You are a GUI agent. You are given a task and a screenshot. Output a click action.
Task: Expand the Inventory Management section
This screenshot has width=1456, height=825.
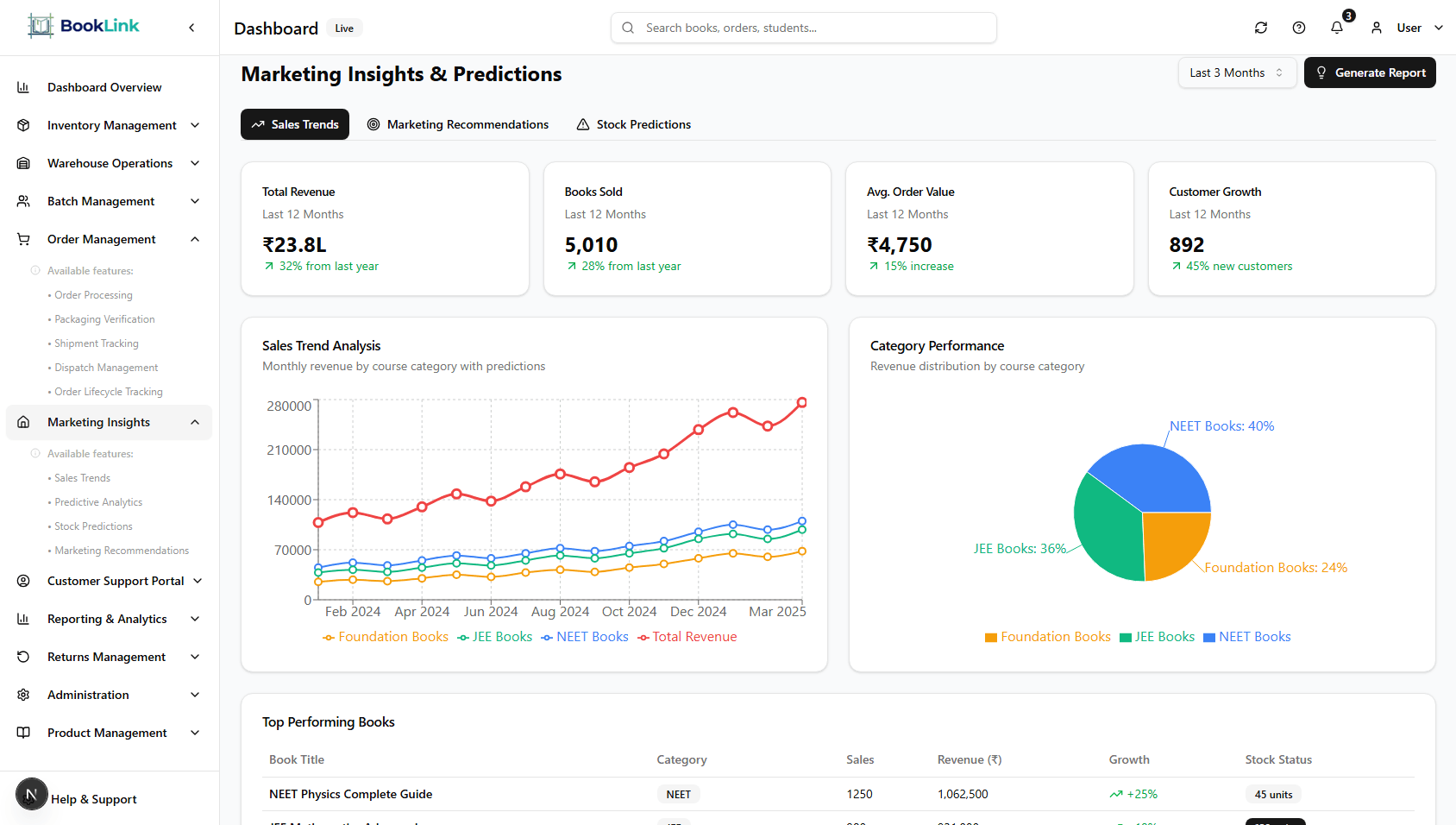pos(195,125)
